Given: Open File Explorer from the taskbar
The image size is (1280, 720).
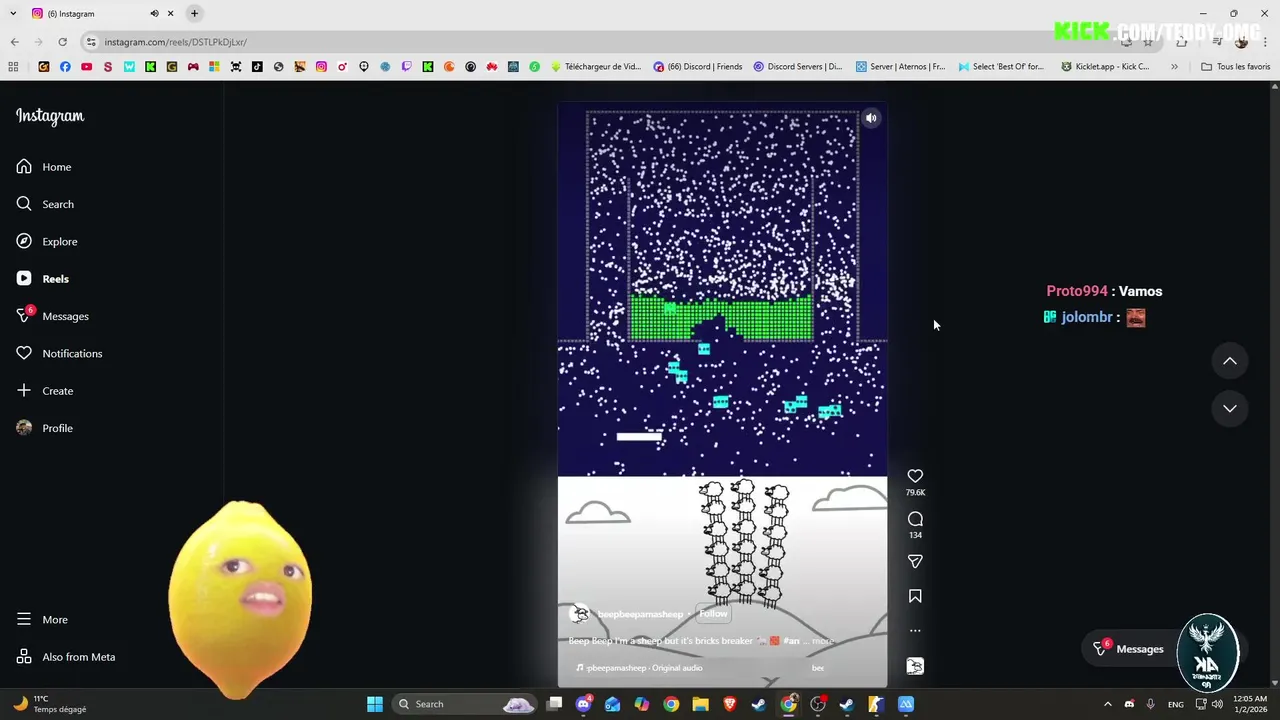Looking at the screenshot, I should coord(700,704).
